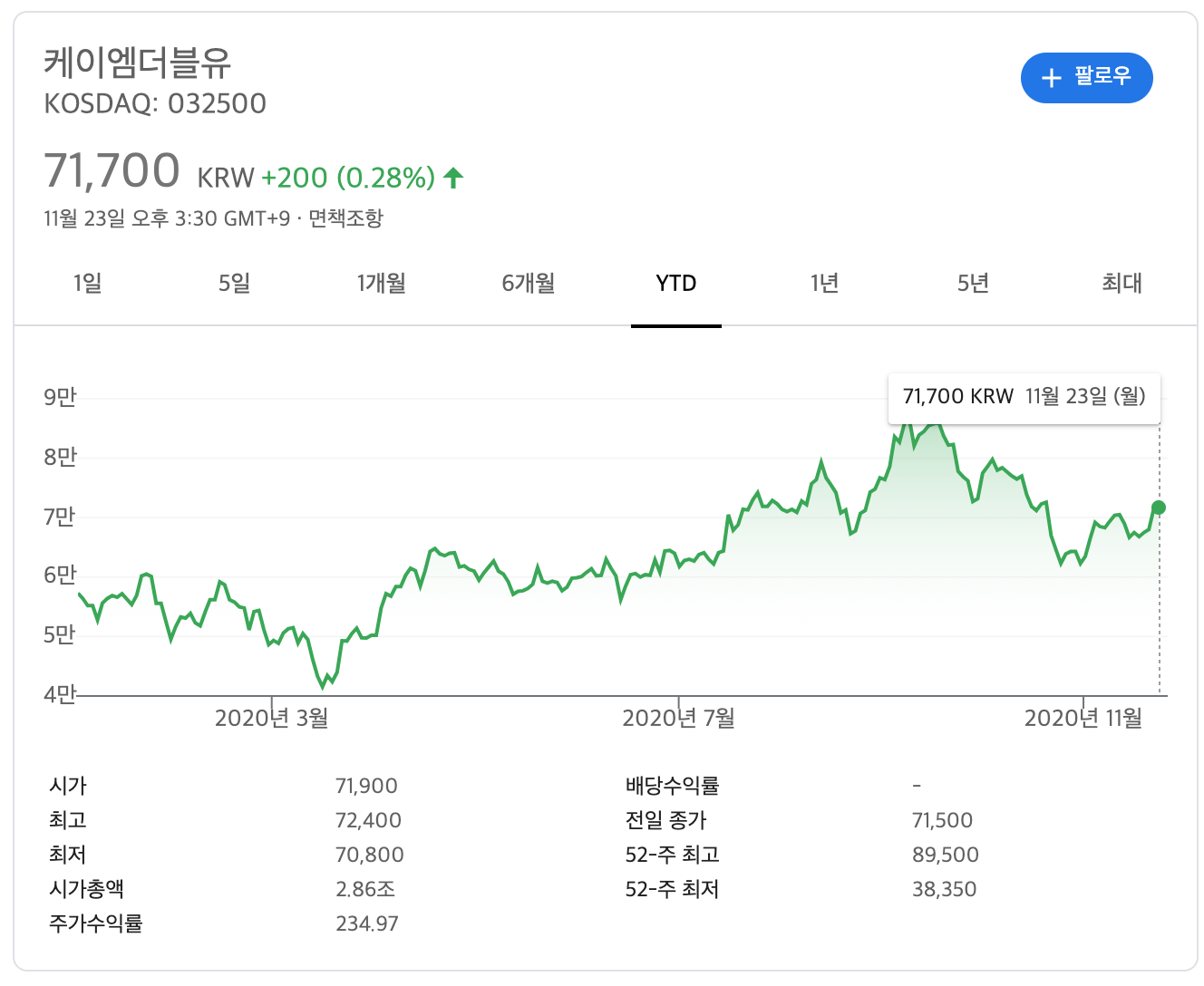The width and height of the screenshot is (1204, 986).
Task: Click the 배당수익률 label
Action: 672,787
